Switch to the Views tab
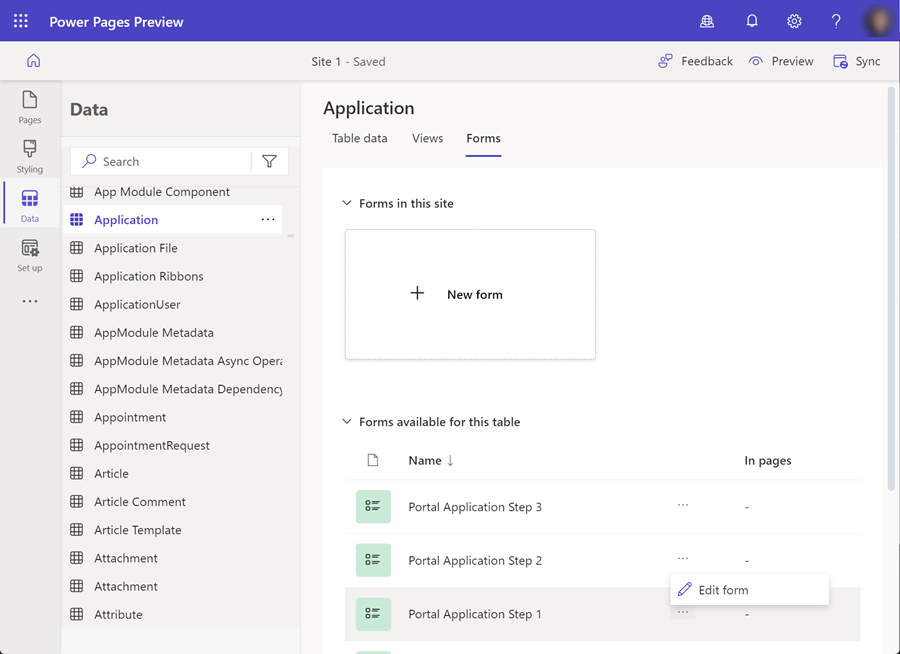This screenshot has height=654, width=900. [427, 138]
